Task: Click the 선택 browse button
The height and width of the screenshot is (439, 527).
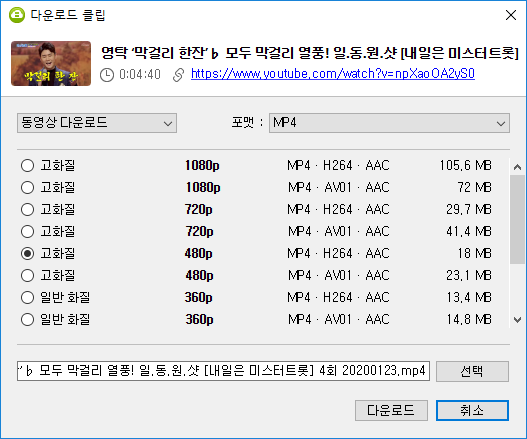Action: 472,371
